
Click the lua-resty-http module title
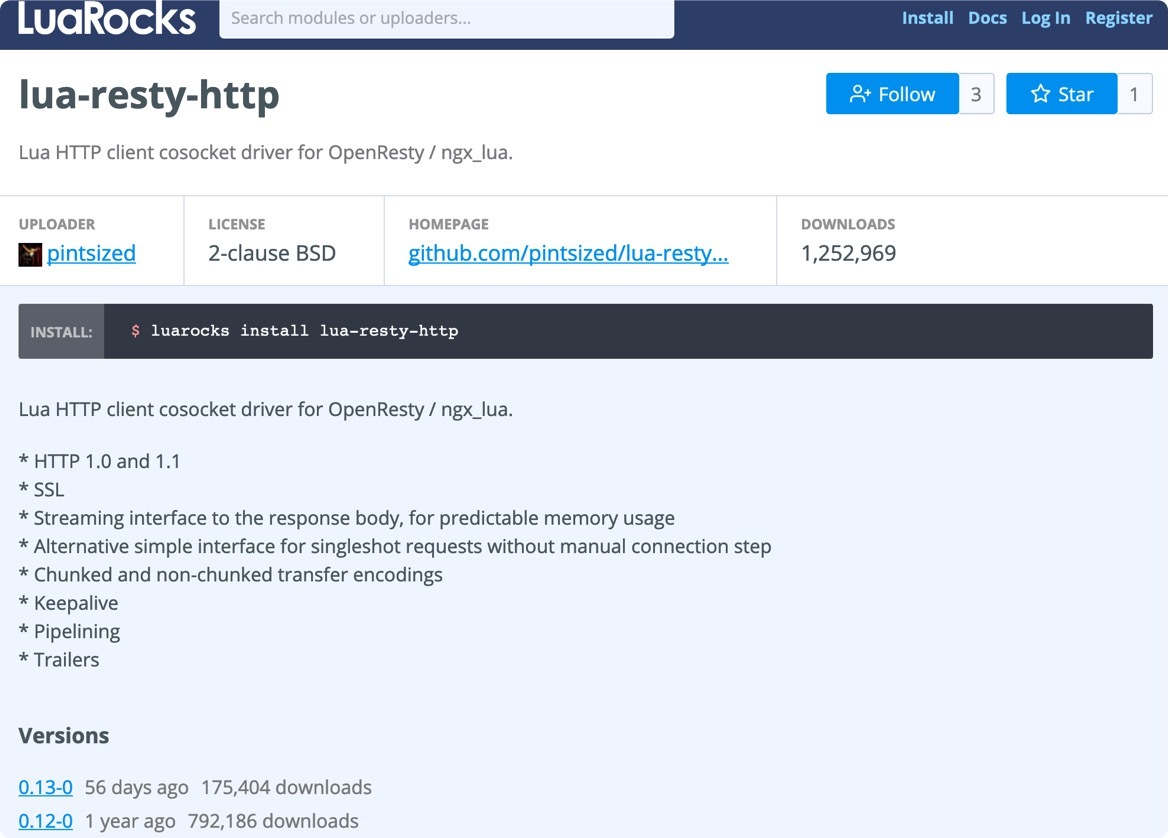[149, 95]
